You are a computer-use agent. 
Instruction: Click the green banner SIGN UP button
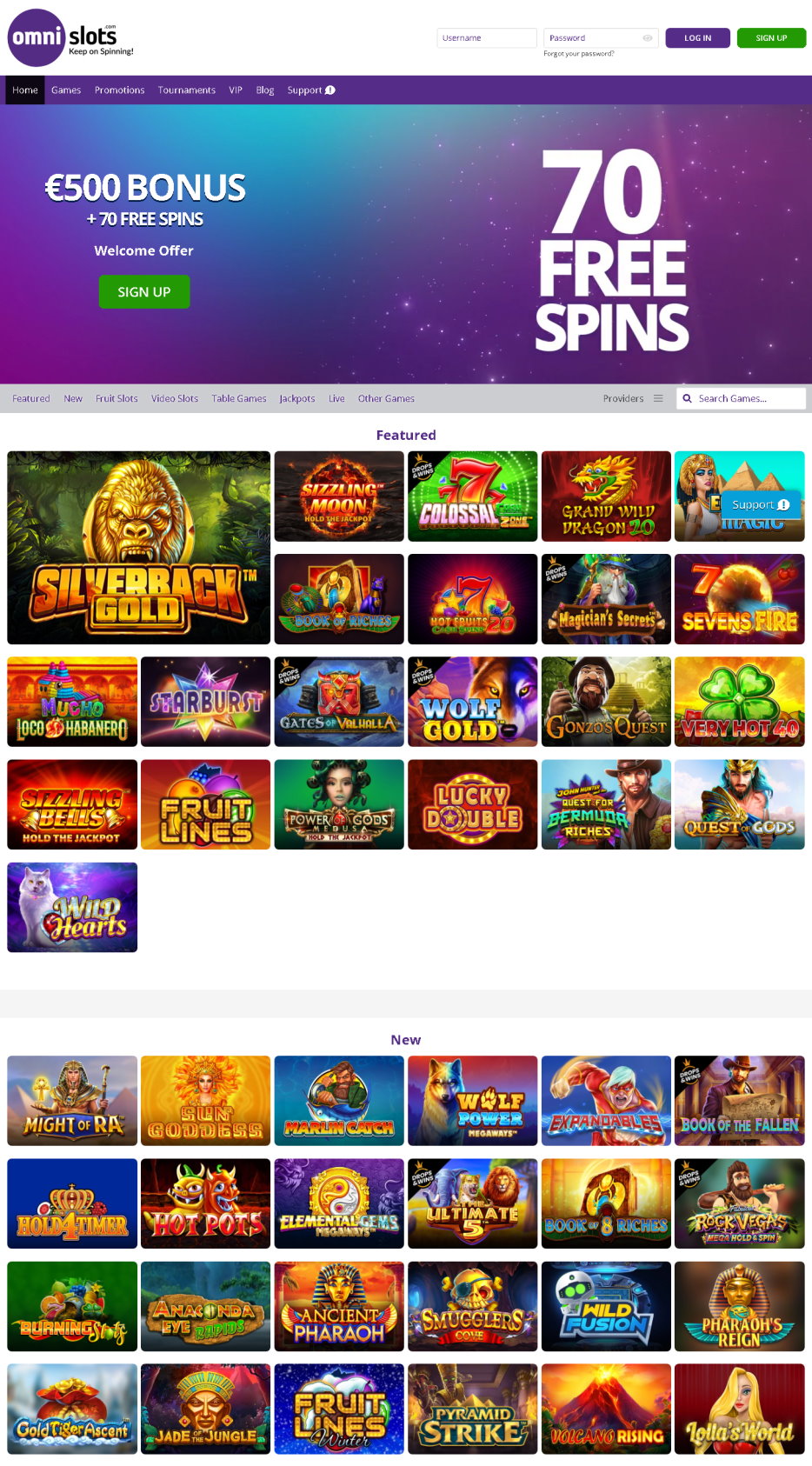pyautogui.click(x=144, y=292)
